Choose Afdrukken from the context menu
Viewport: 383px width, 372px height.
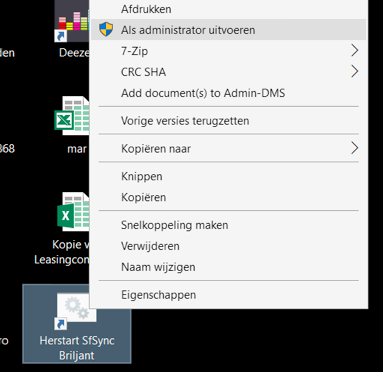click(229, 9)
